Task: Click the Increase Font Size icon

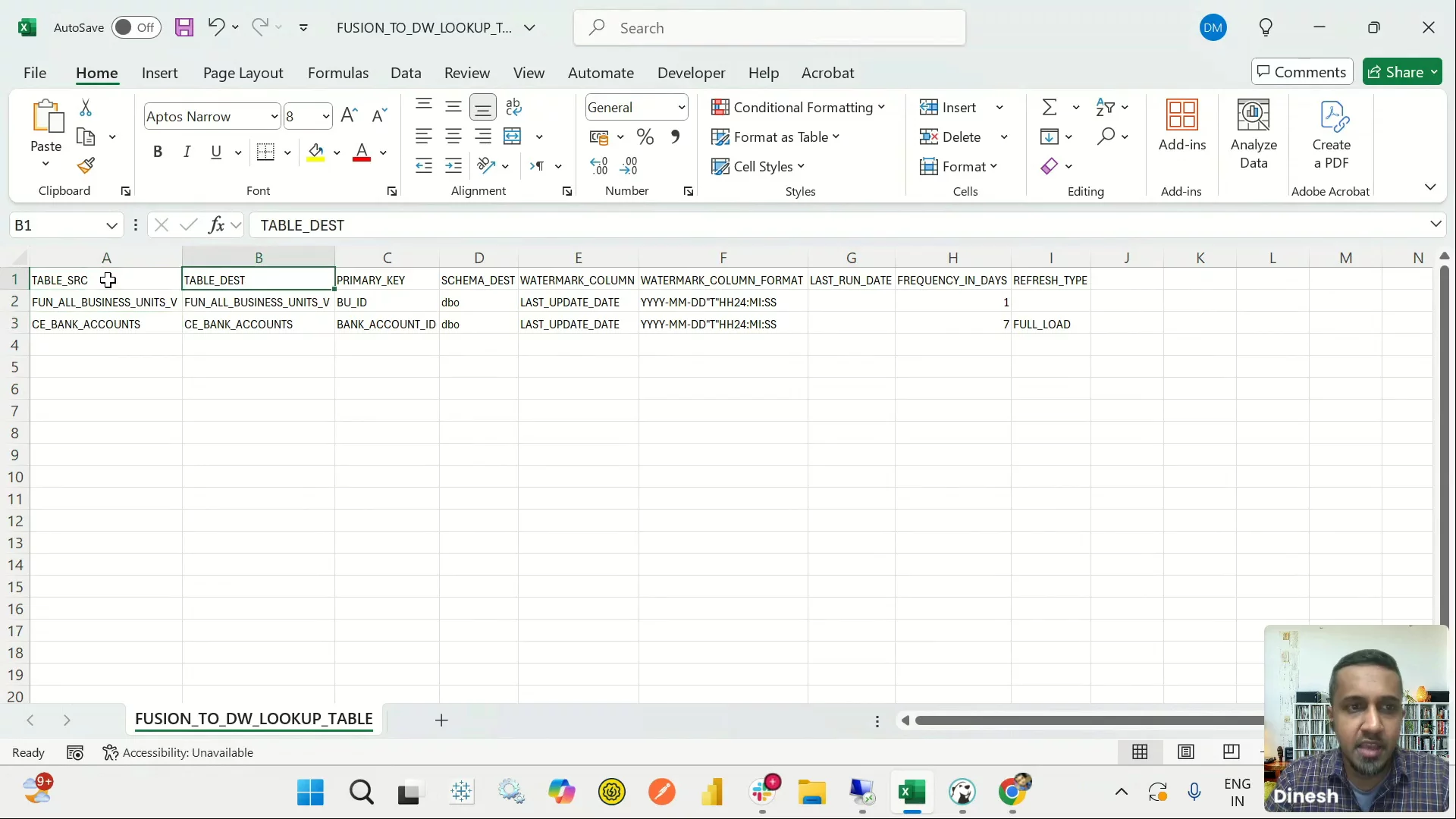Action: 349,115
